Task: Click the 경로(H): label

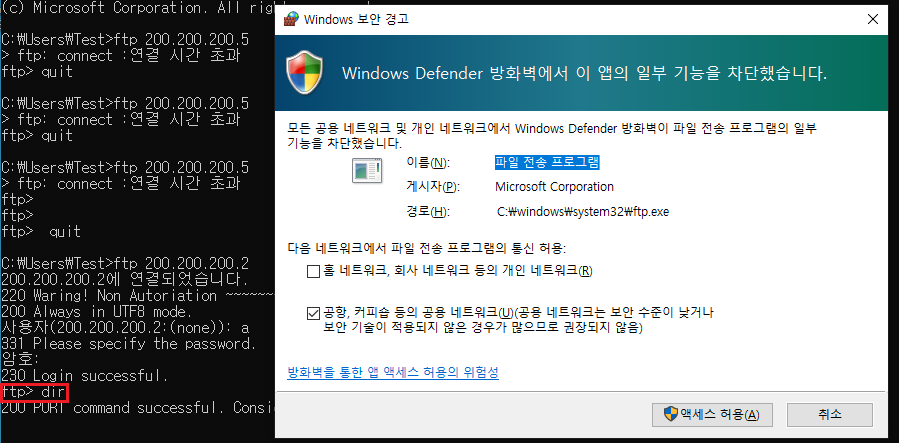Action: click(428, 212)
